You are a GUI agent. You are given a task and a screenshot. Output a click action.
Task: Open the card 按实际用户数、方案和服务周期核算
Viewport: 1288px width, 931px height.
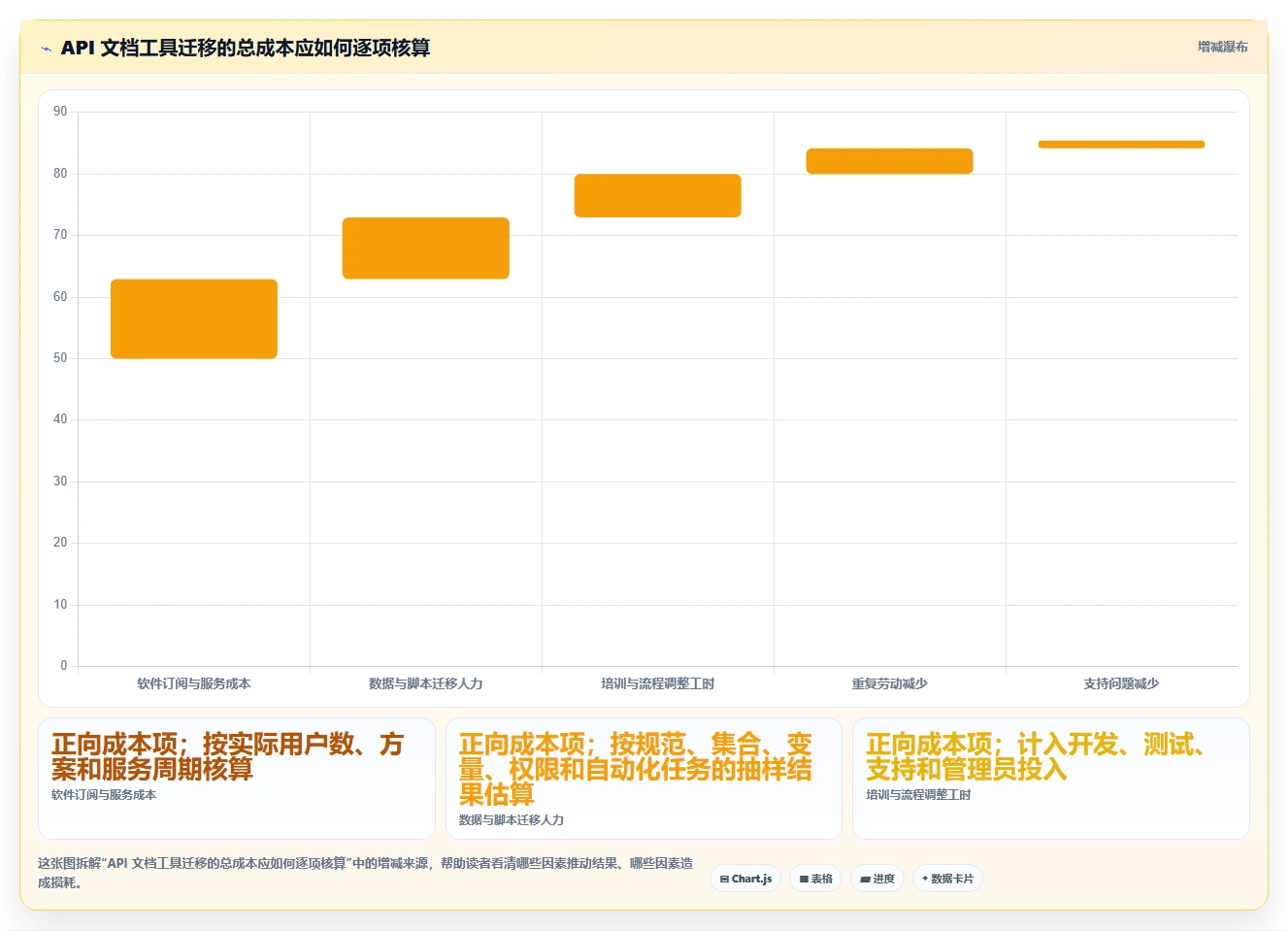click(237, 779)
